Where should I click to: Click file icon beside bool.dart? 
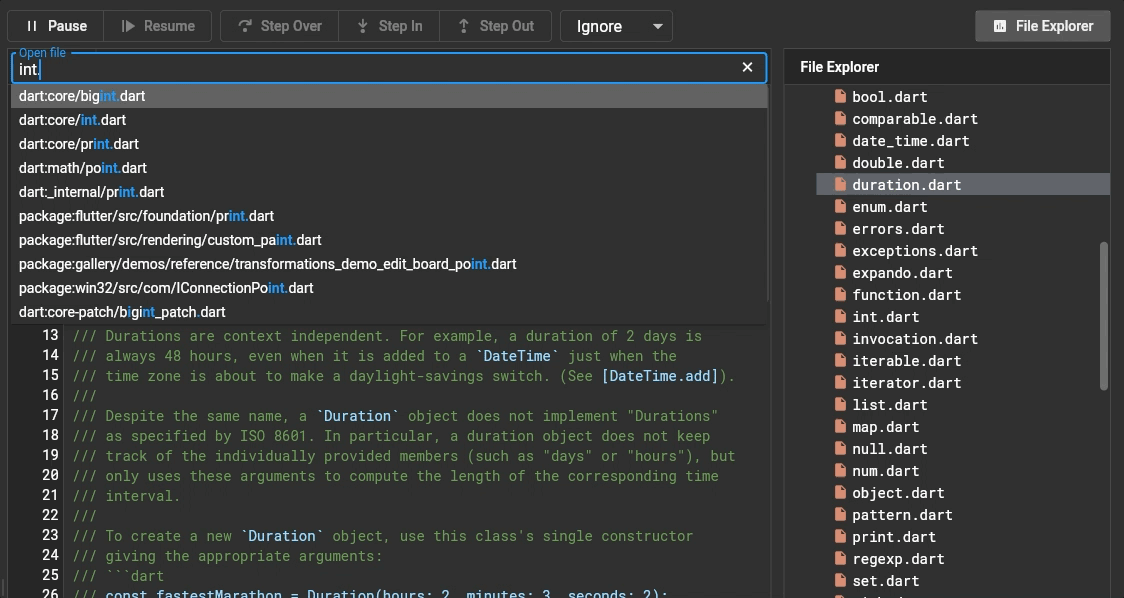pos(840,96)
